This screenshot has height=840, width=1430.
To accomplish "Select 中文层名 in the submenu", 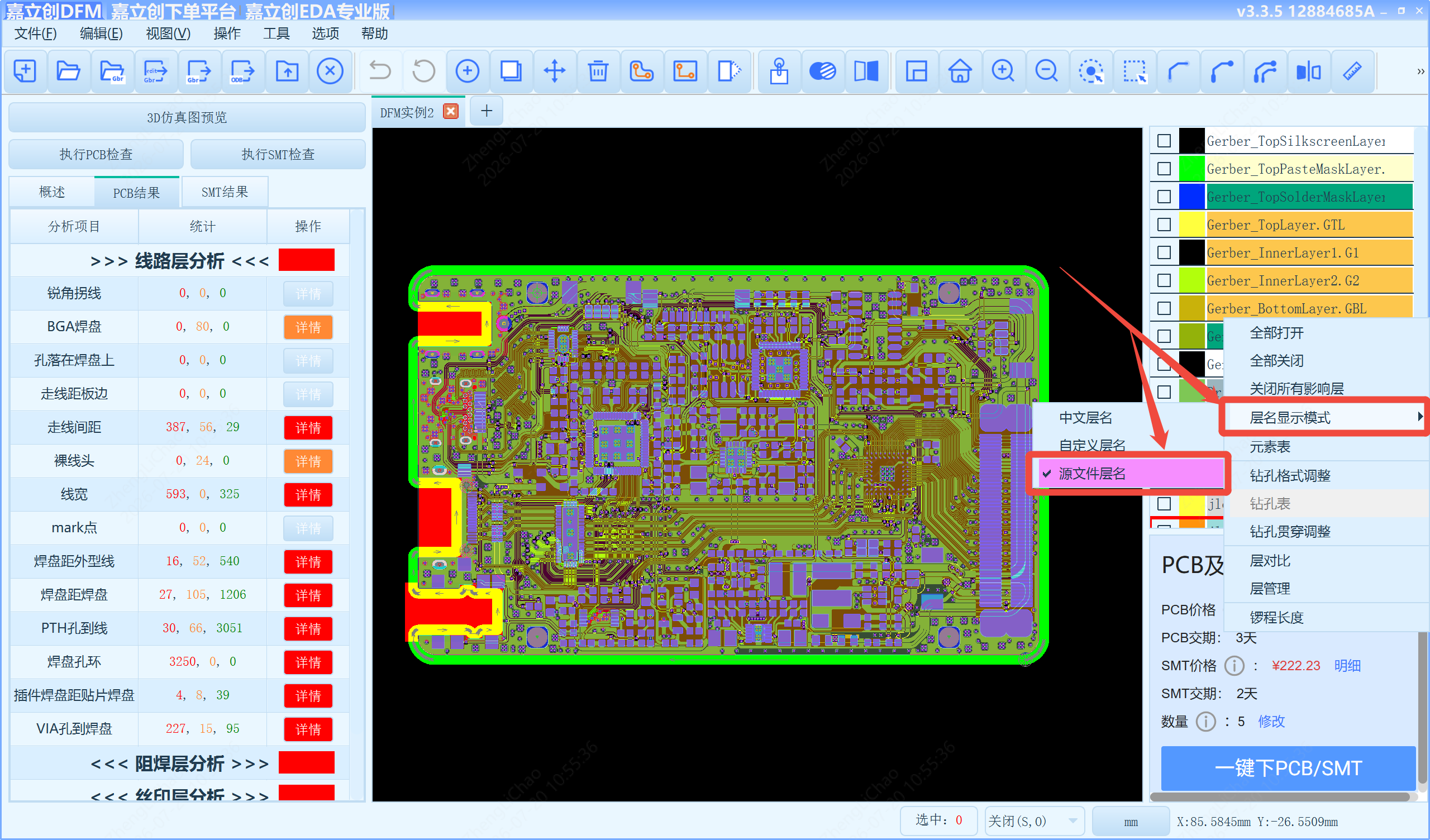I will point(1085,418).
